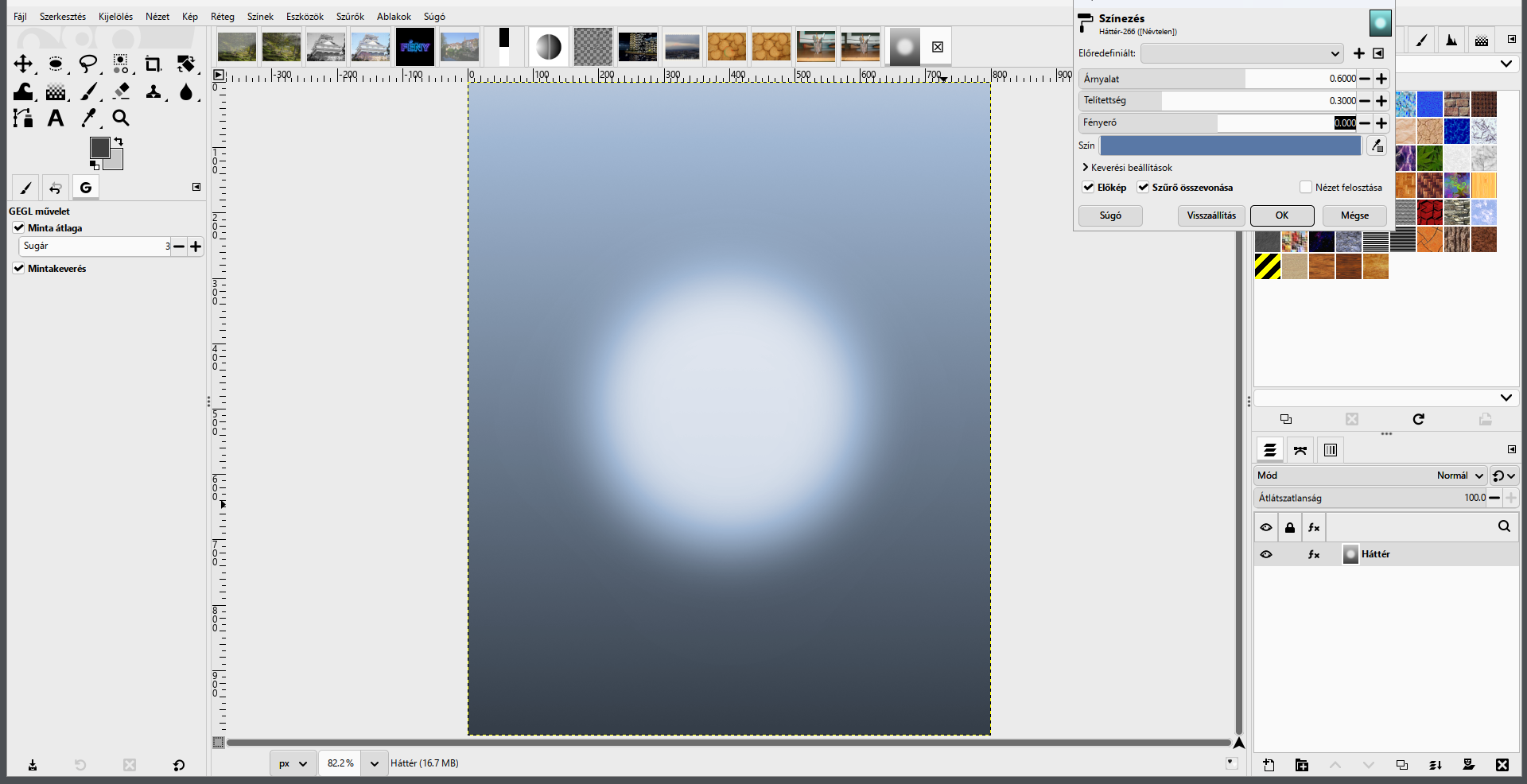Click the Szín color swatch bar
Viewport: 1527px width, 784px height.
tap(1230, 146)
